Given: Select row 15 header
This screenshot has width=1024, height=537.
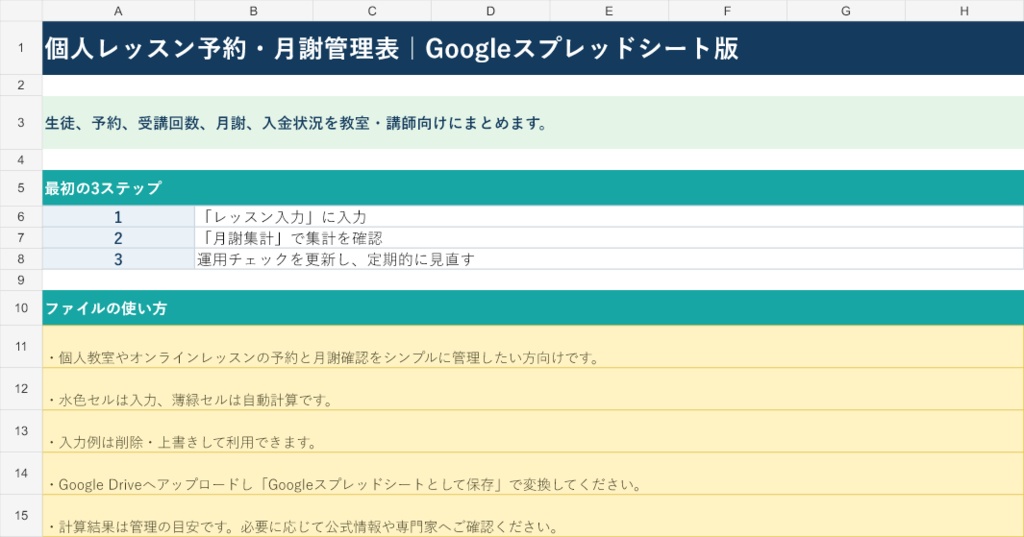Looking at the screenshot, I should coord(21,515).
